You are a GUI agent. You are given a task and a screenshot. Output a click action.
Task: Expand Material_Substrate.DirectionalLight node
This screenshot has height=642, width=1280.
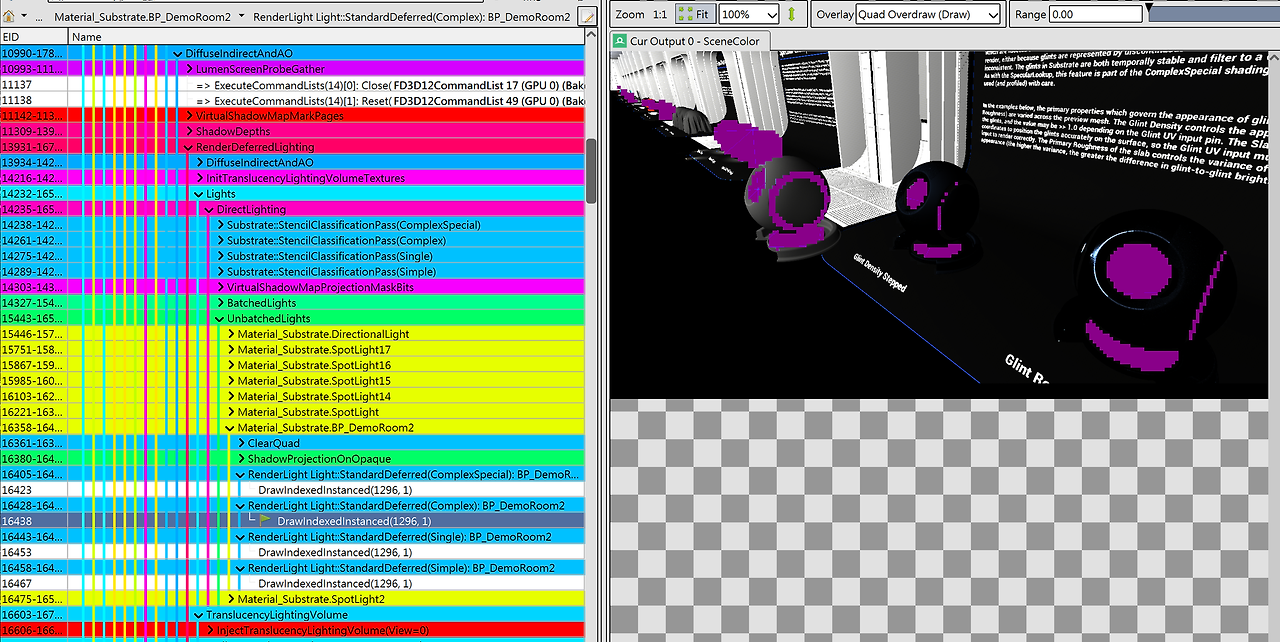pyautogui.click(x=231, y=334)
